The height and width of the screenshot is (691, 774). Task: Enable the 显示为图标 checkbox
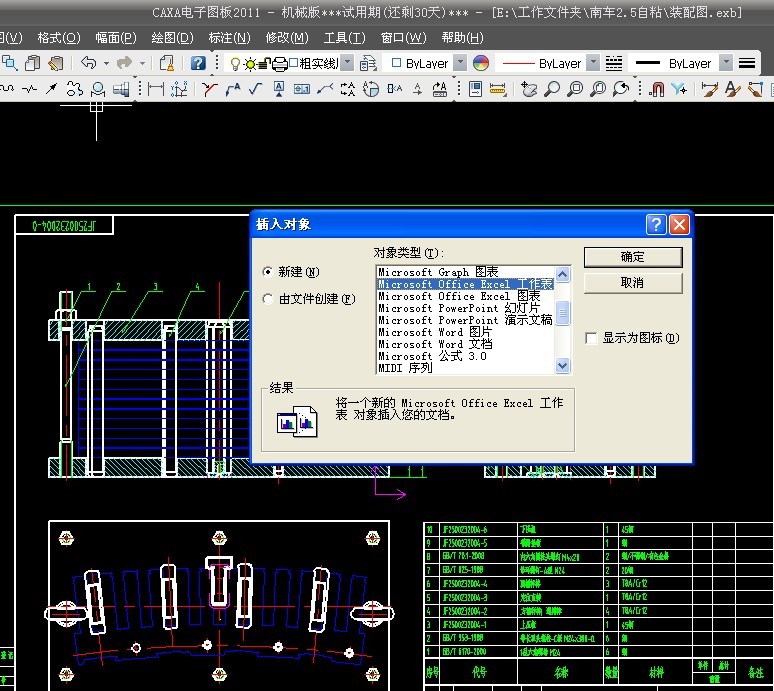pos(592,339)
